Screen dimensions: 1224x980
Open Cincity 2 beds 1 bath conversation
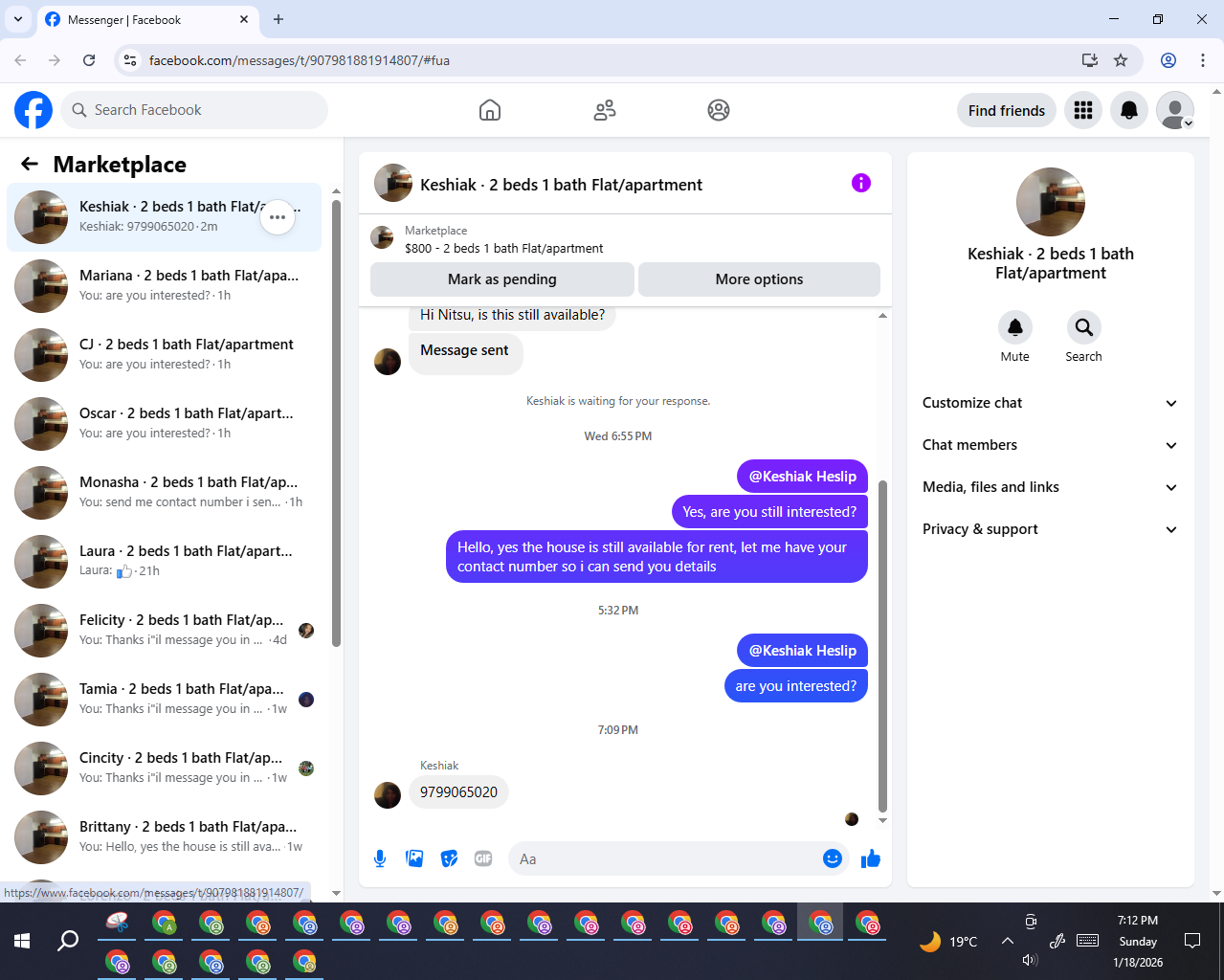coord(165,768)
